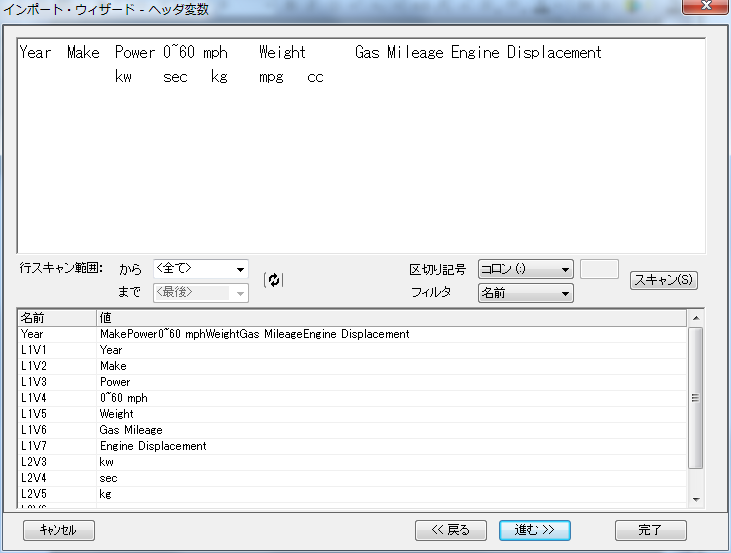Click the 値 column header
731x553 pixels.
(392, 318)
